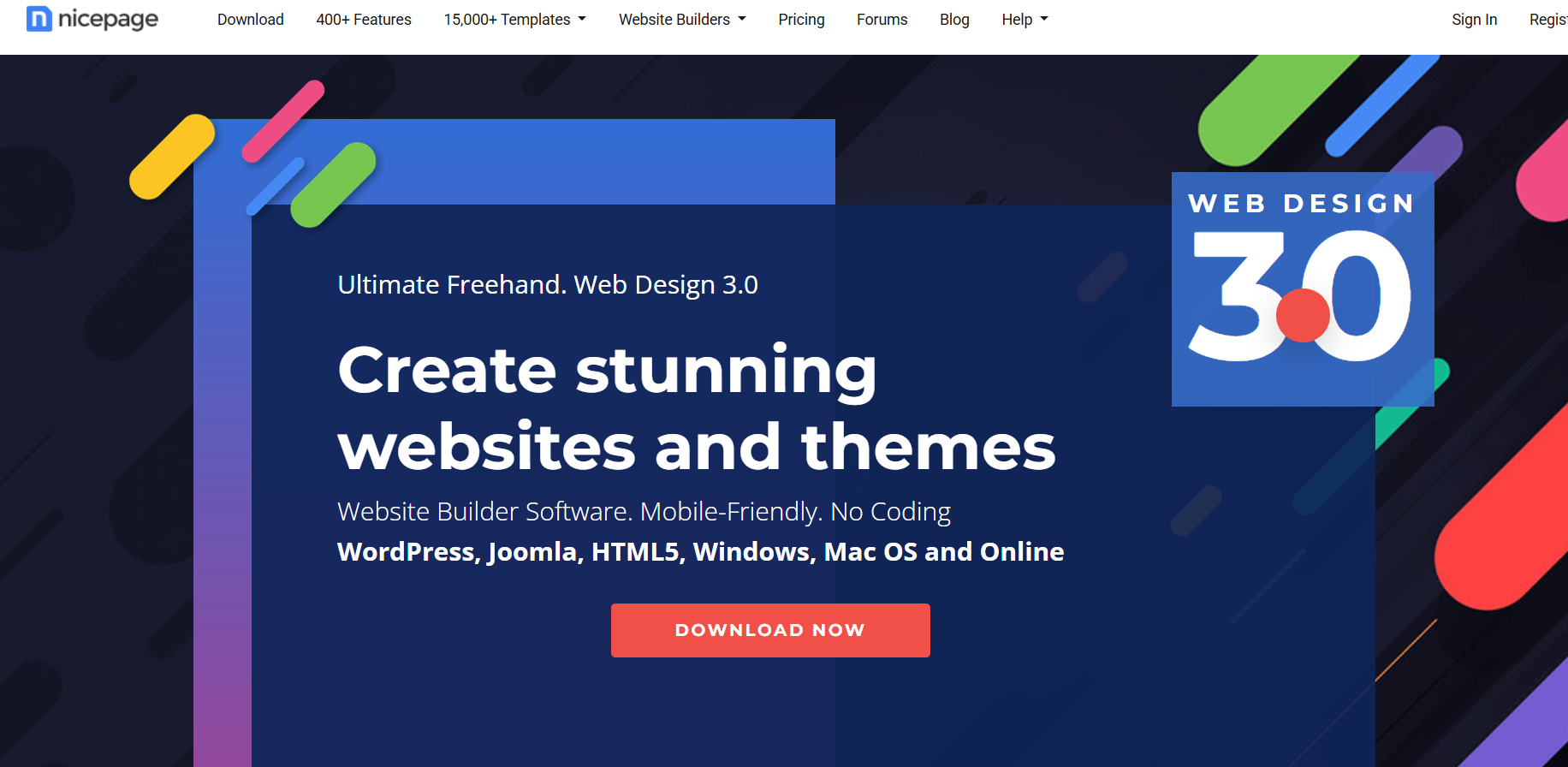Click the Nicepage logo icon
Viewport: 1568px width, 767px height.
pos(39,19)
